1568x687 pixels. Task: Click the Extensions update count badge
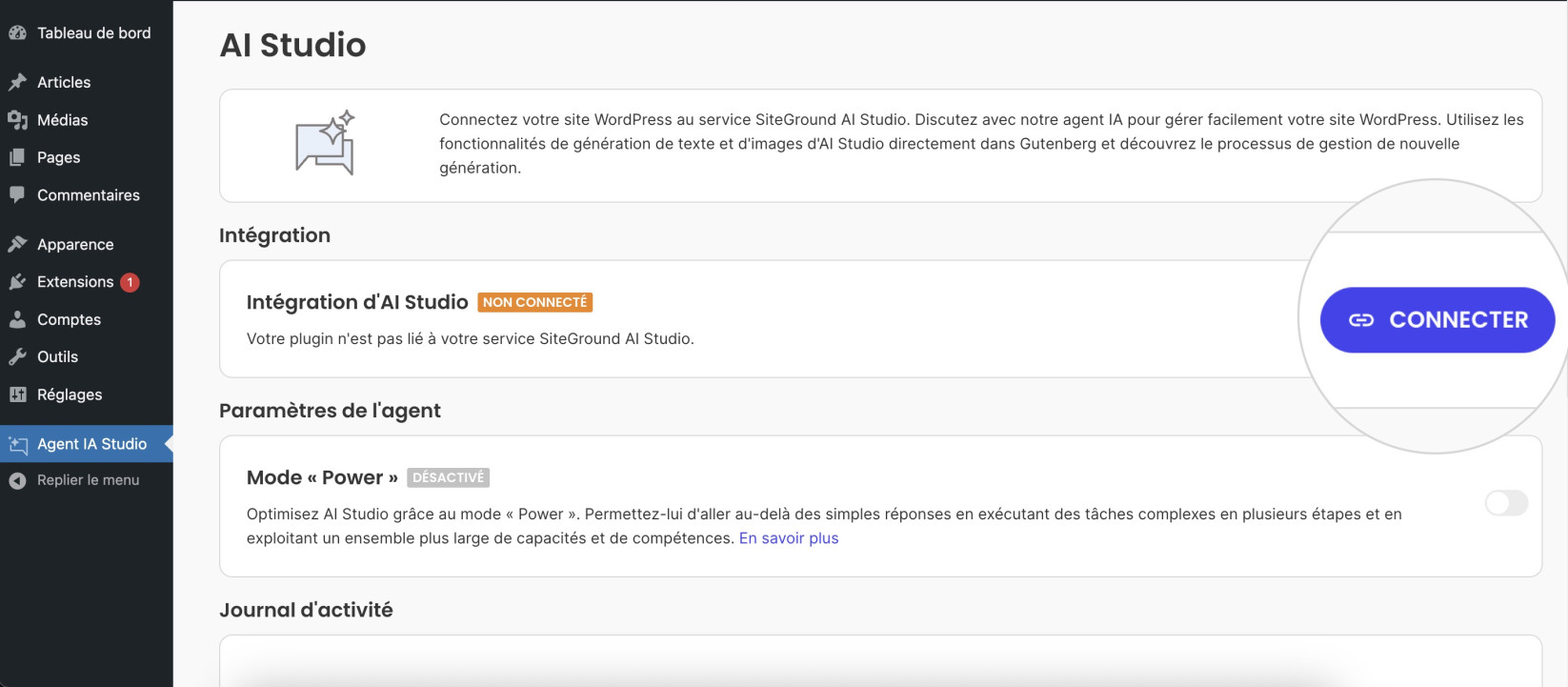130,282
